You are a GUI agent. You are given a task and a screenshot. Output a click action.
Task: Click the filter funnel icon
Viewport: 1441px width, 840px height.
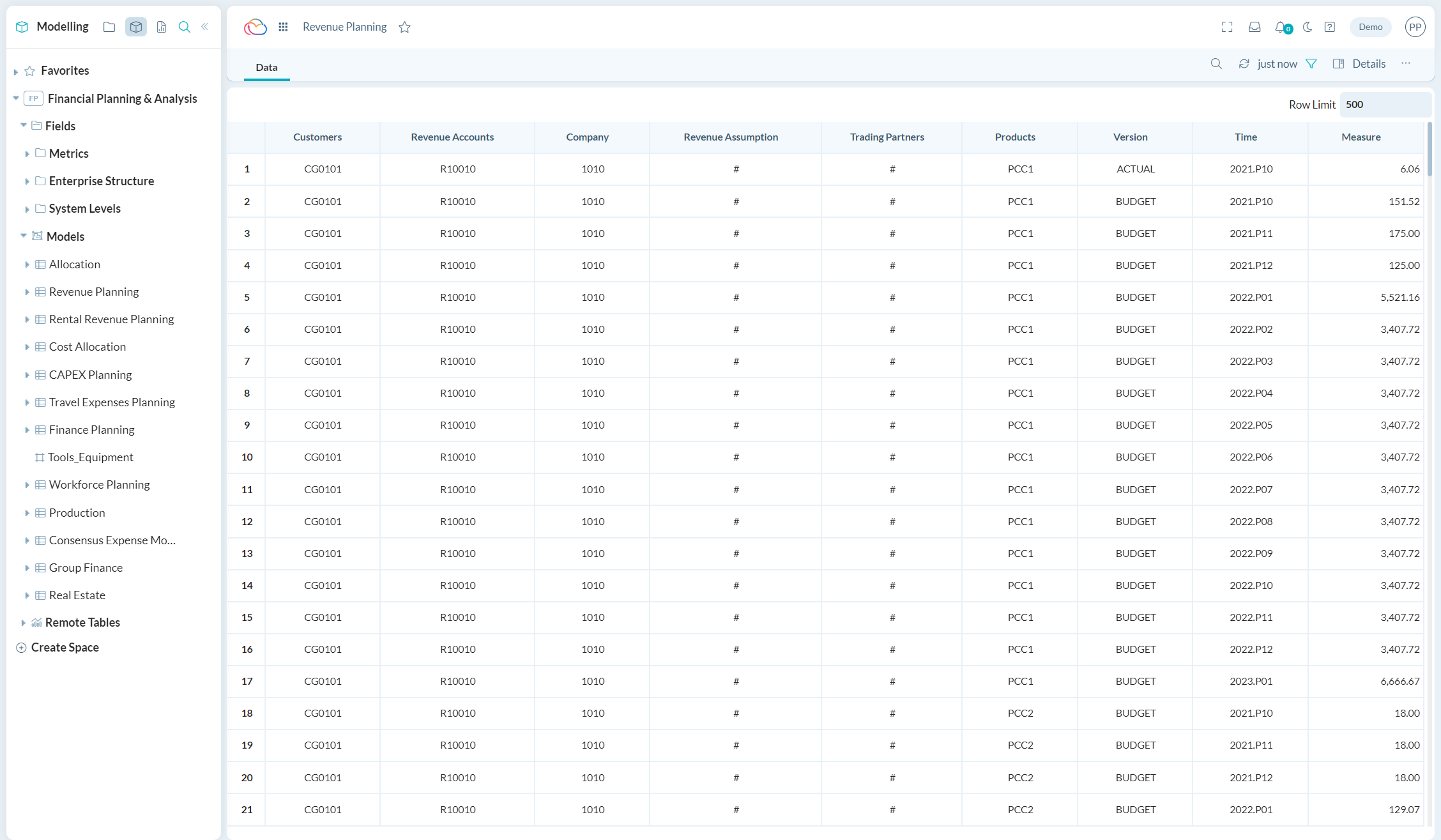tap(1311, 64)
